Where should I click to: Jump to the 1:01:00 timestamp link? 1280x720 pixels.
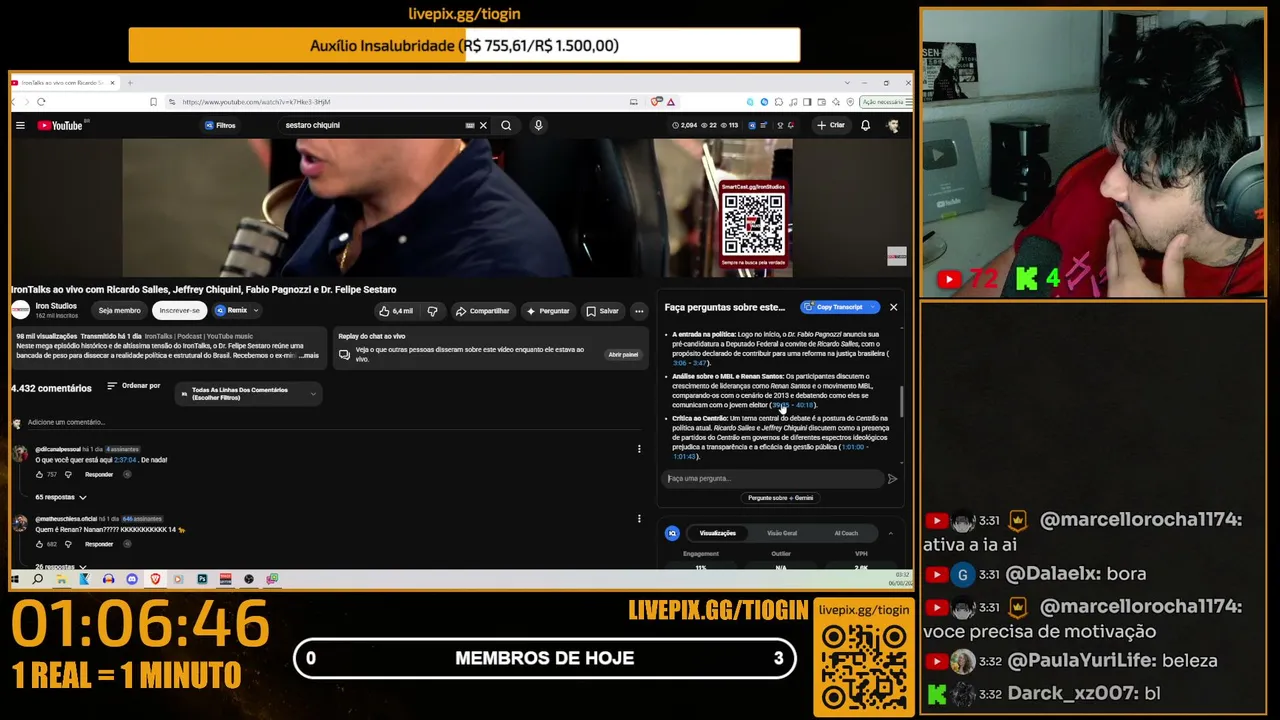point(854,447)
